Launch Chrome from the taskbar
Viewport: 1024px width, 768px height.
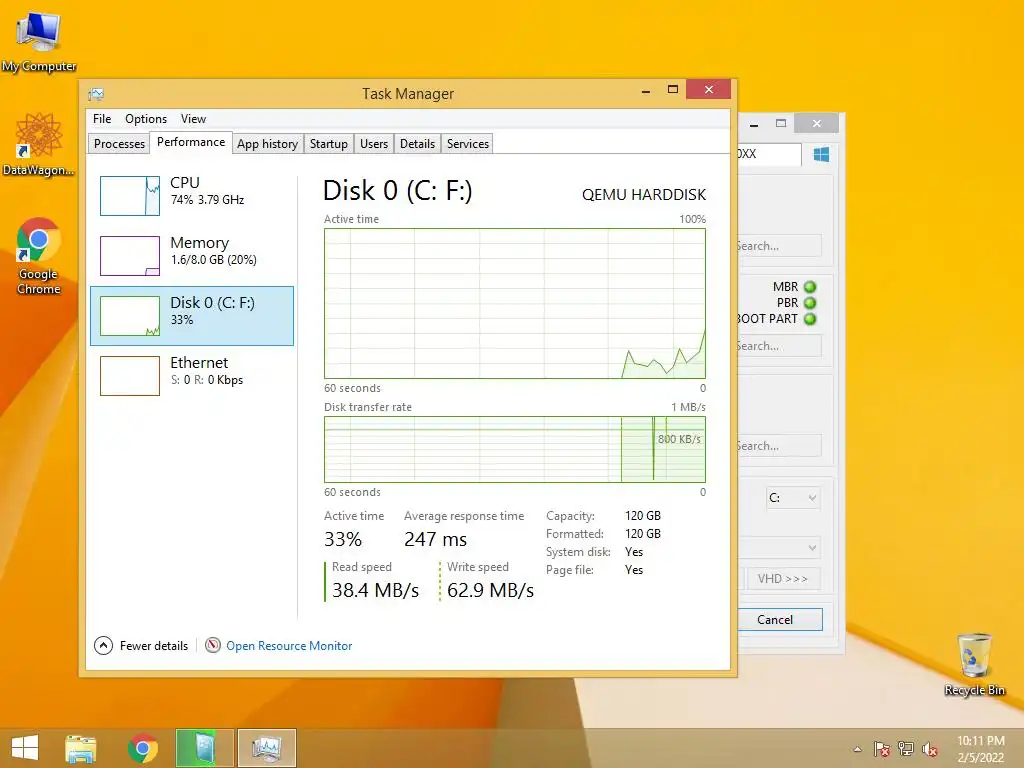point(143,748)
